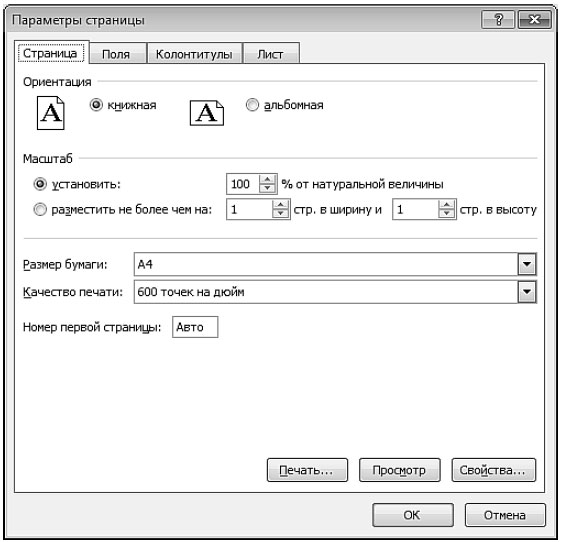
Task: Click the Качество печати label
Action: (72, 292)
